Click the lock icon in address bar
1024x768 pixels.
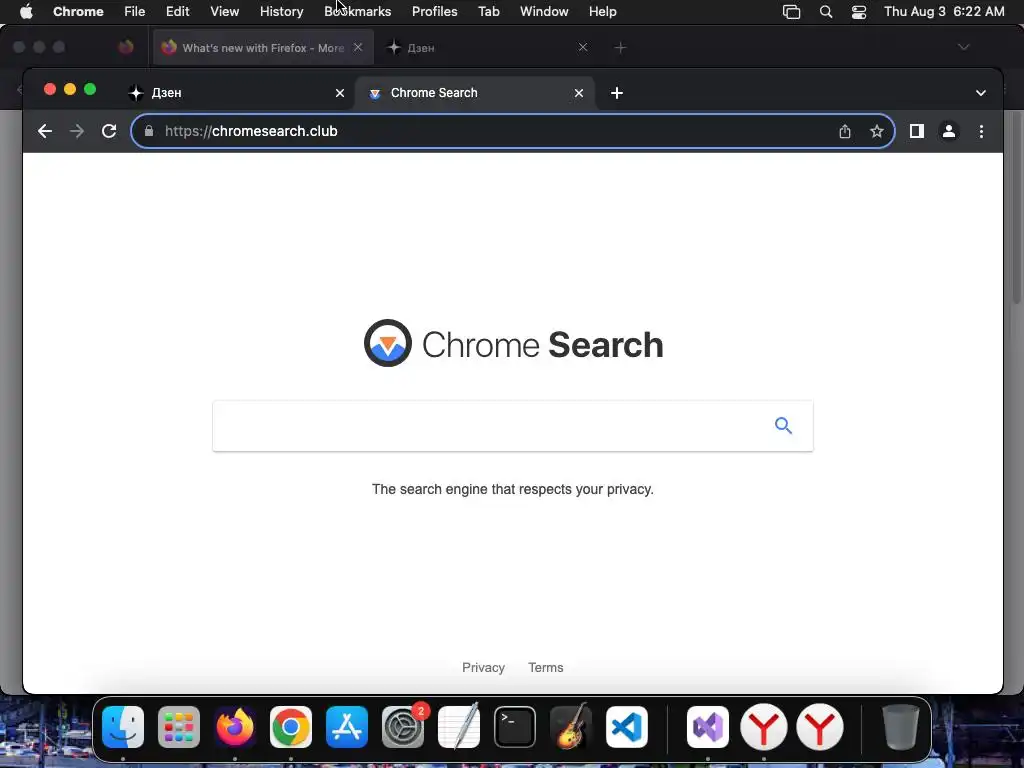pyautogui.click(x=149, y=131)
